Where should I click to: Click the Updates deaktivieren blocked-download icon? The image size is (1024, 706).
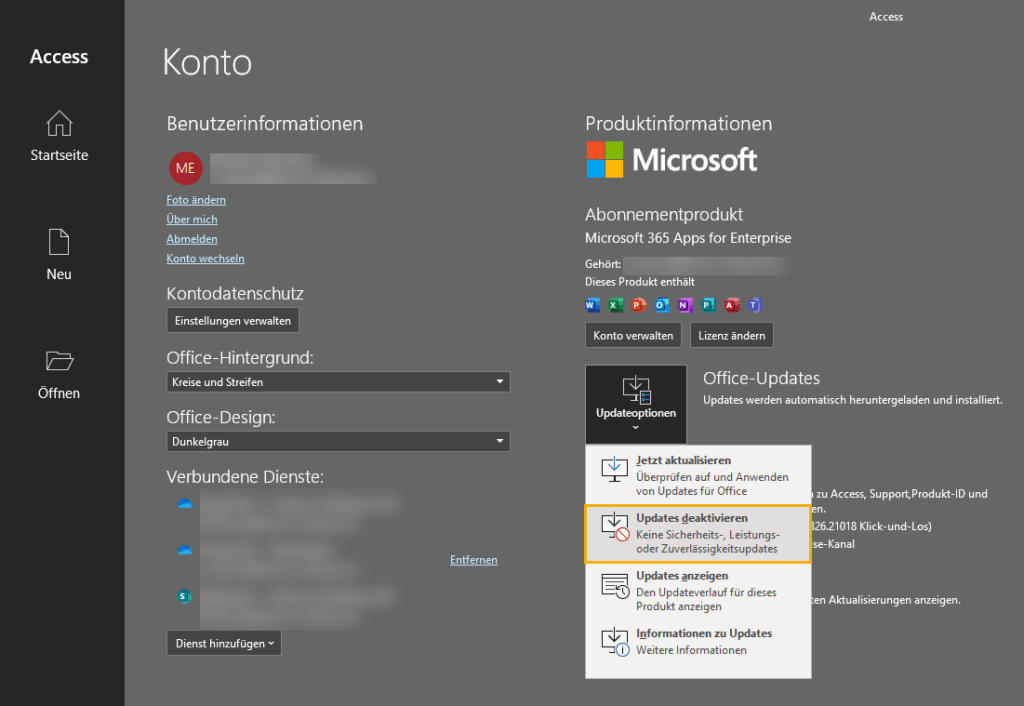click(615, 527)
